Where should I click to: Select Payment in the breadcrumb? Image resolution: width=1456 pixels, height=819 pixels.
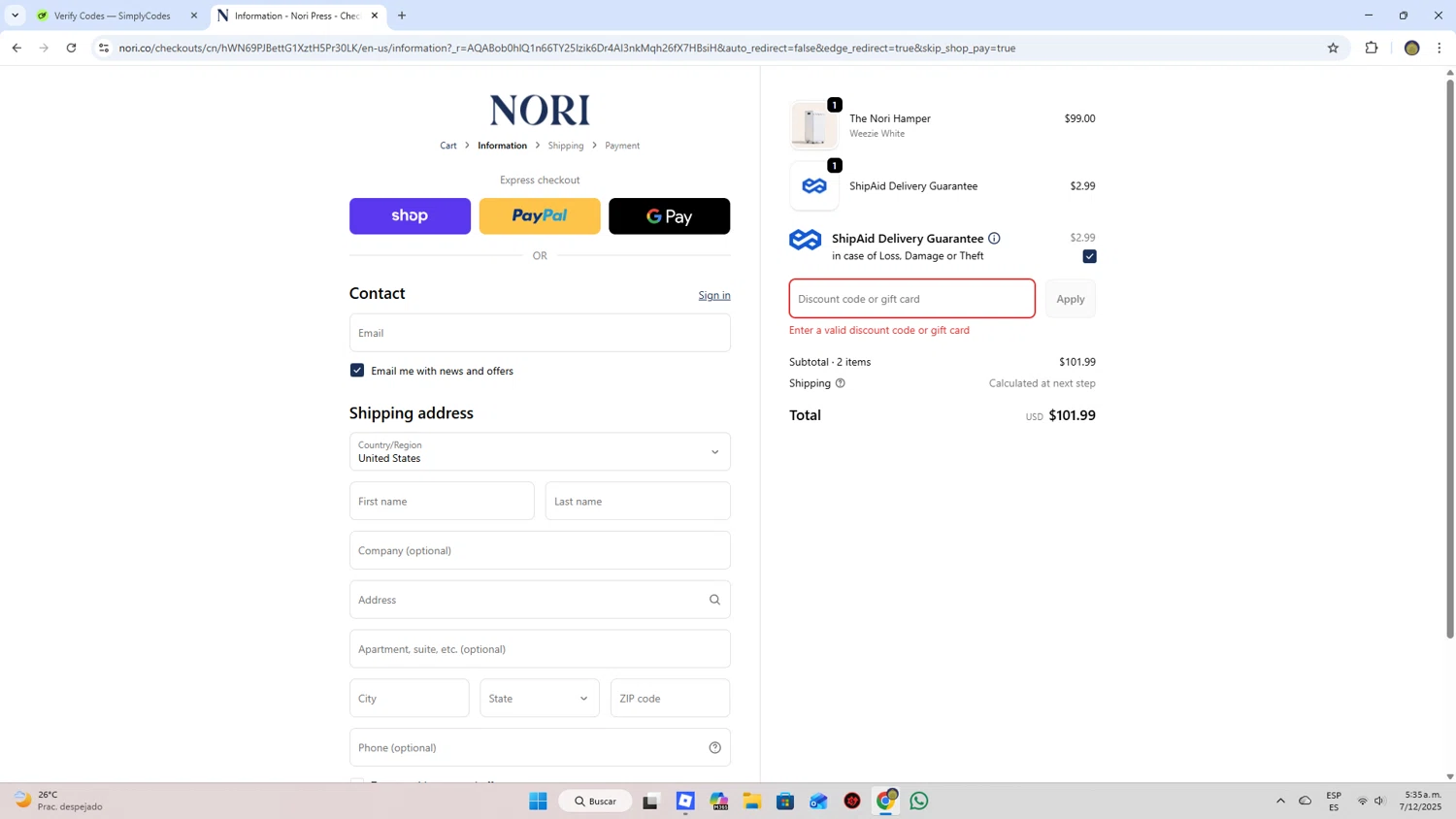[x=622, y=146]
